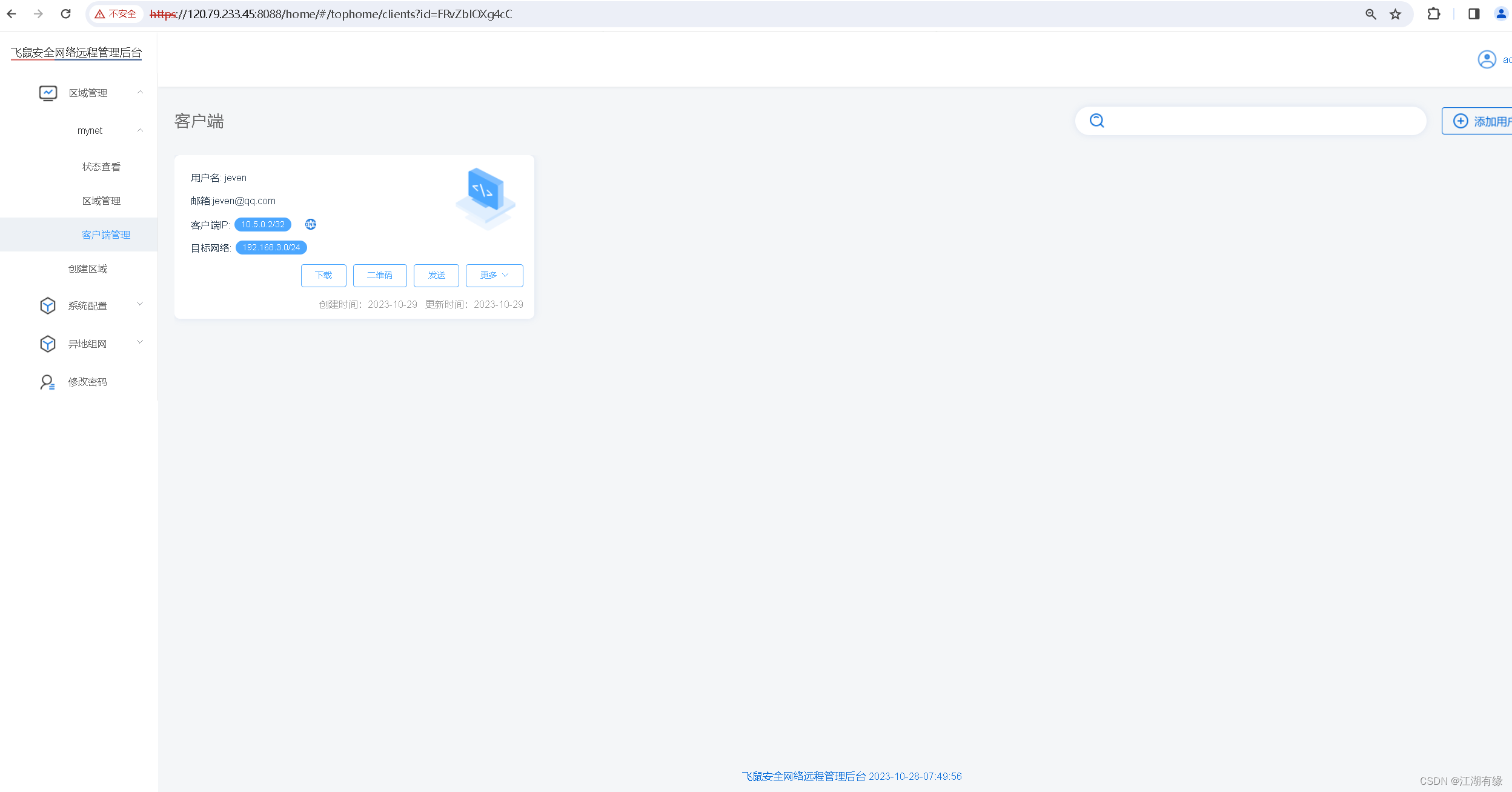Click the 二维码 button
The height and width of the screenshot is (792, 1512).
coord(380,275)
